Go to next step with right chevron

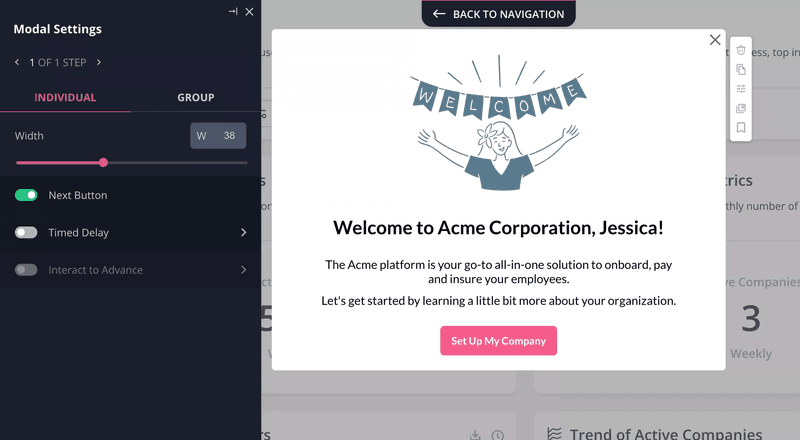coord(98,63)
